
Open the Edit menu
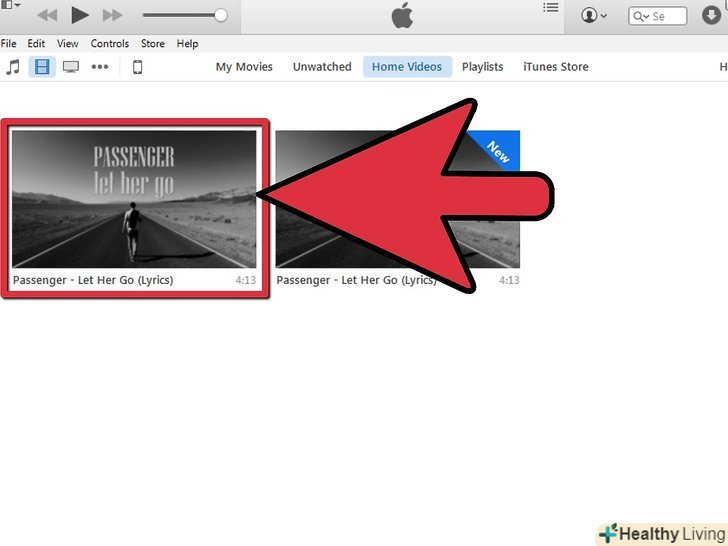[x=36, y=44]
